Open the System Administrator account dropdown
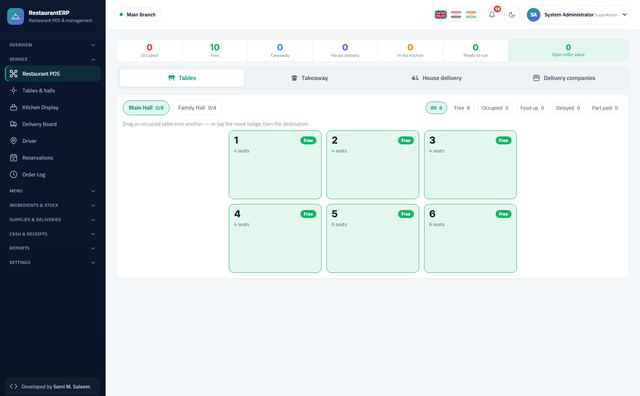Image resolution: width=640 pixels, height=396 pixels. [578, 15]
